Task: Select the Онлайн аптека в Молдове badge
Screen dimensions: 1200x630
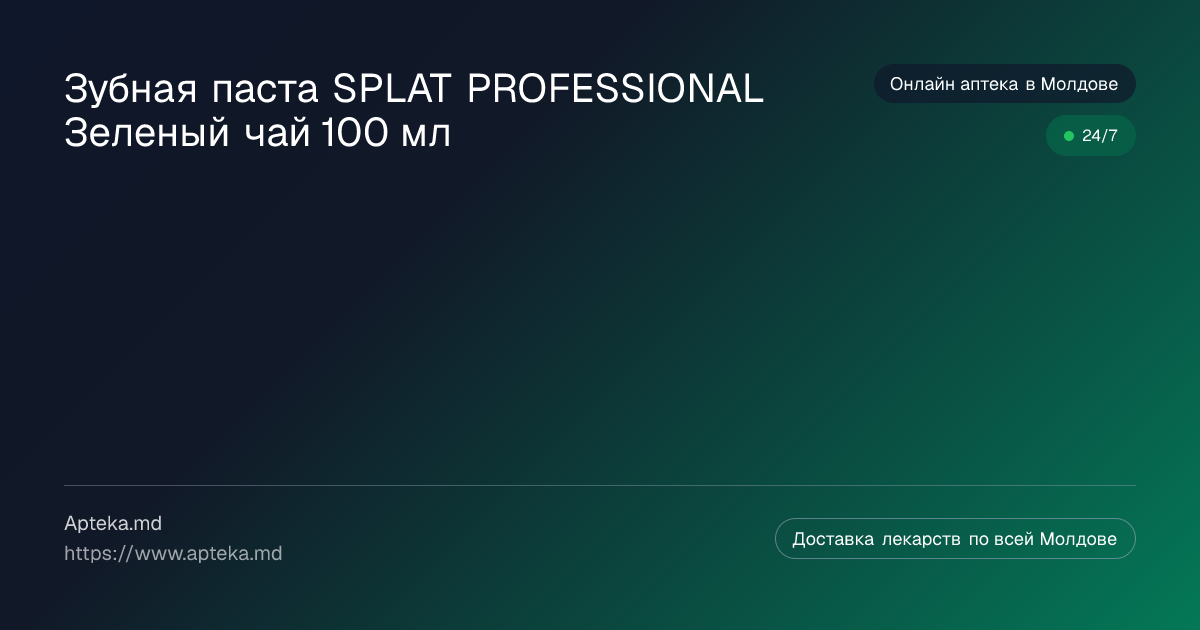Action: point(1004,84)
